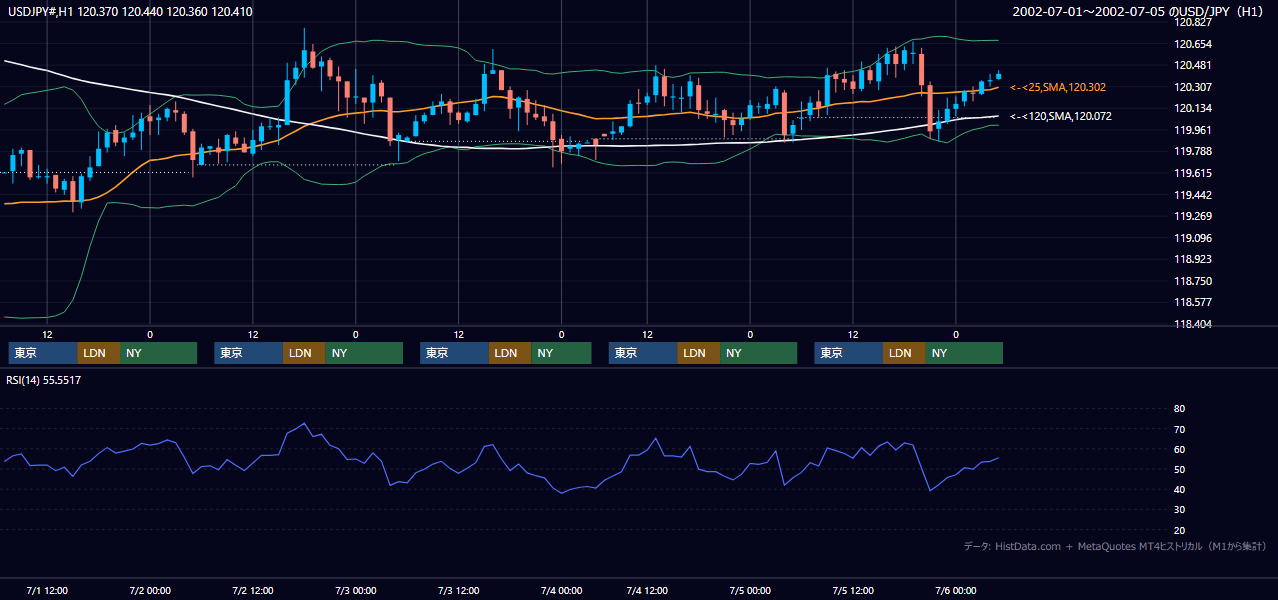The image size is (1278, 600).
Task: Click price axis value 120.827
Action: pos(1195,22)
